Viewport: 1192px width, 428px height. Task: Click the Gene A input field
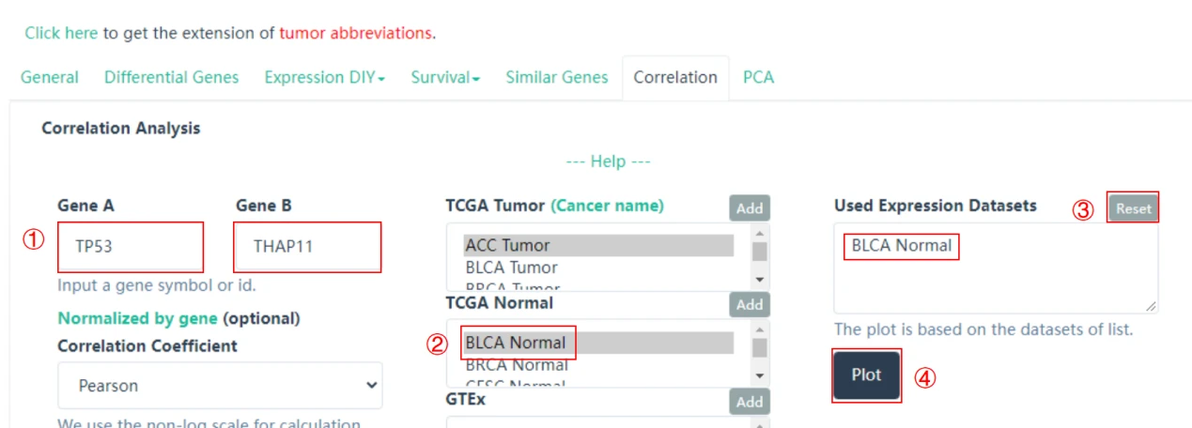(x=130, y=247)
